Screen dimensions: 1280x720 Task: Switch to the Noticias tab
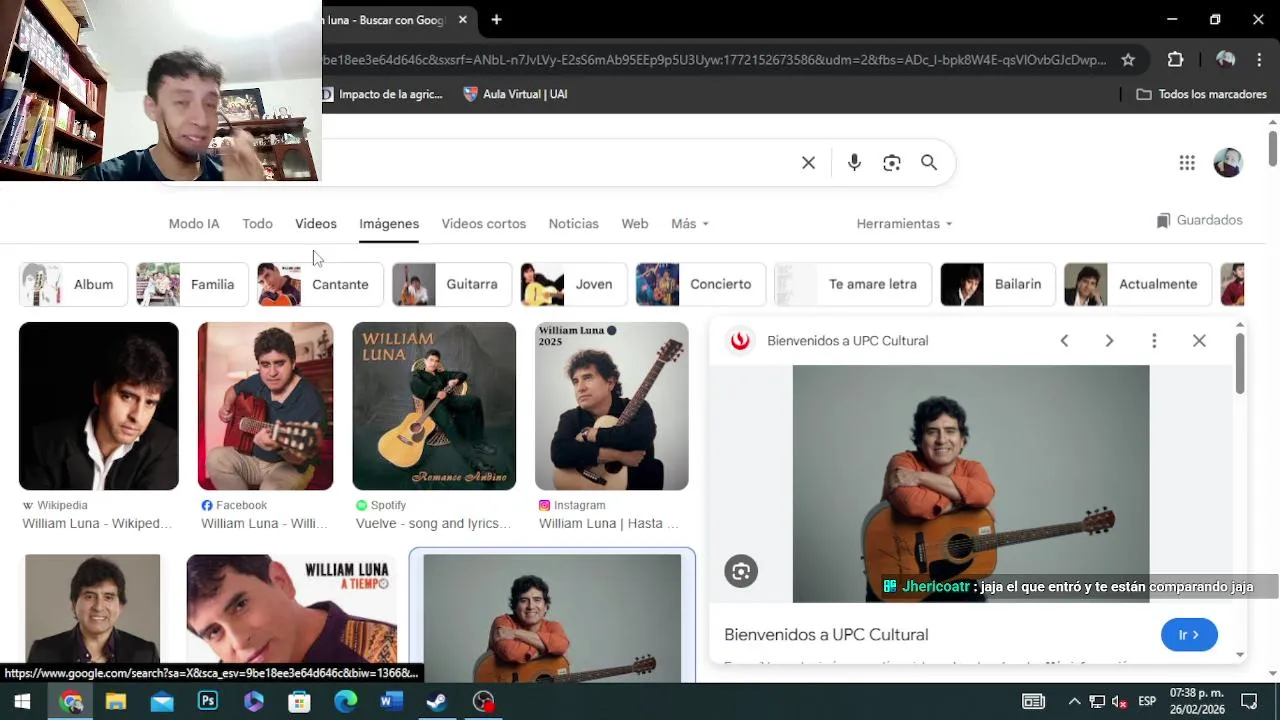pos(574,224)
